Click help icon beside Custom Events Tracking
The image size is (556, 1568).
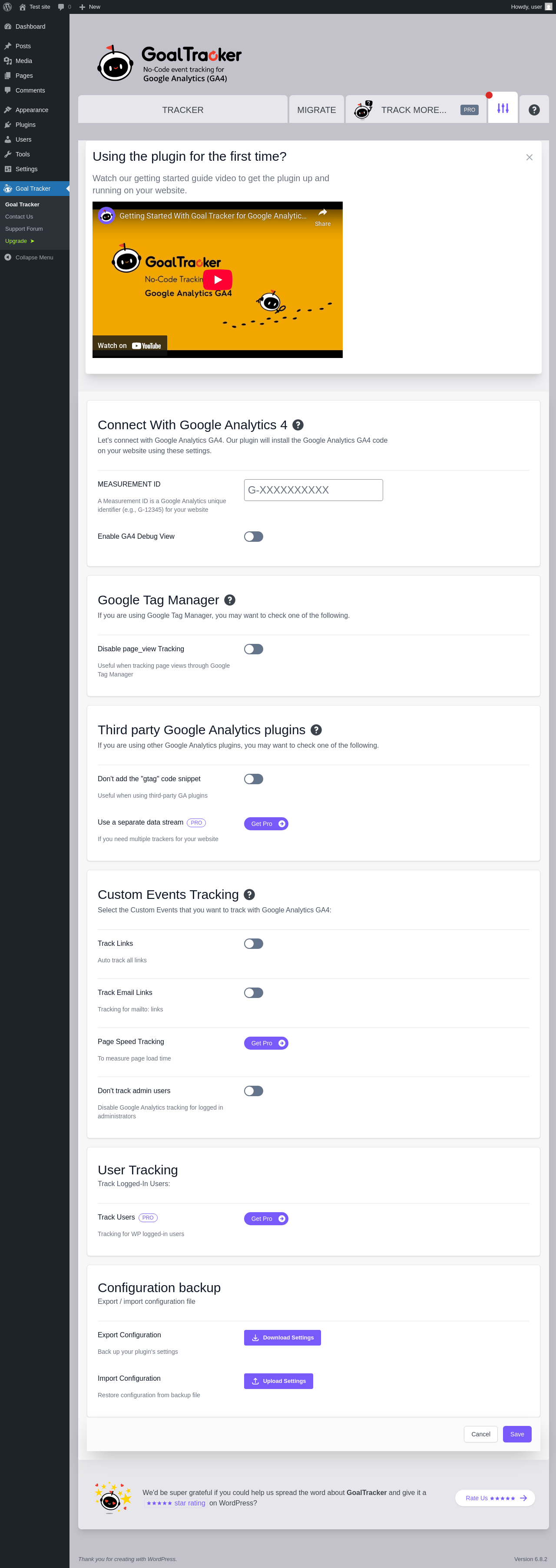pyautogui.click(x=249, y=894)
